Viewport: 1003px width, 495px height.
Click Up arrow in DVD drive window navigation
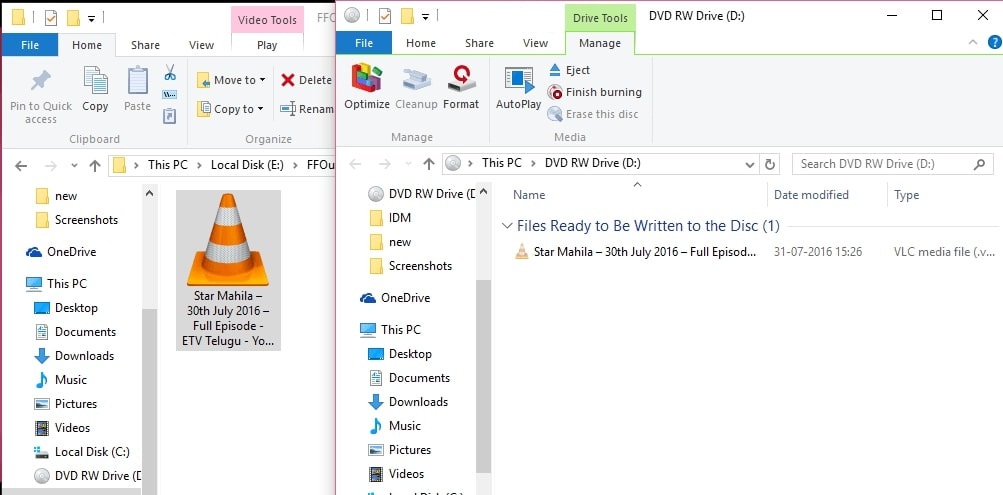(429, 164)
